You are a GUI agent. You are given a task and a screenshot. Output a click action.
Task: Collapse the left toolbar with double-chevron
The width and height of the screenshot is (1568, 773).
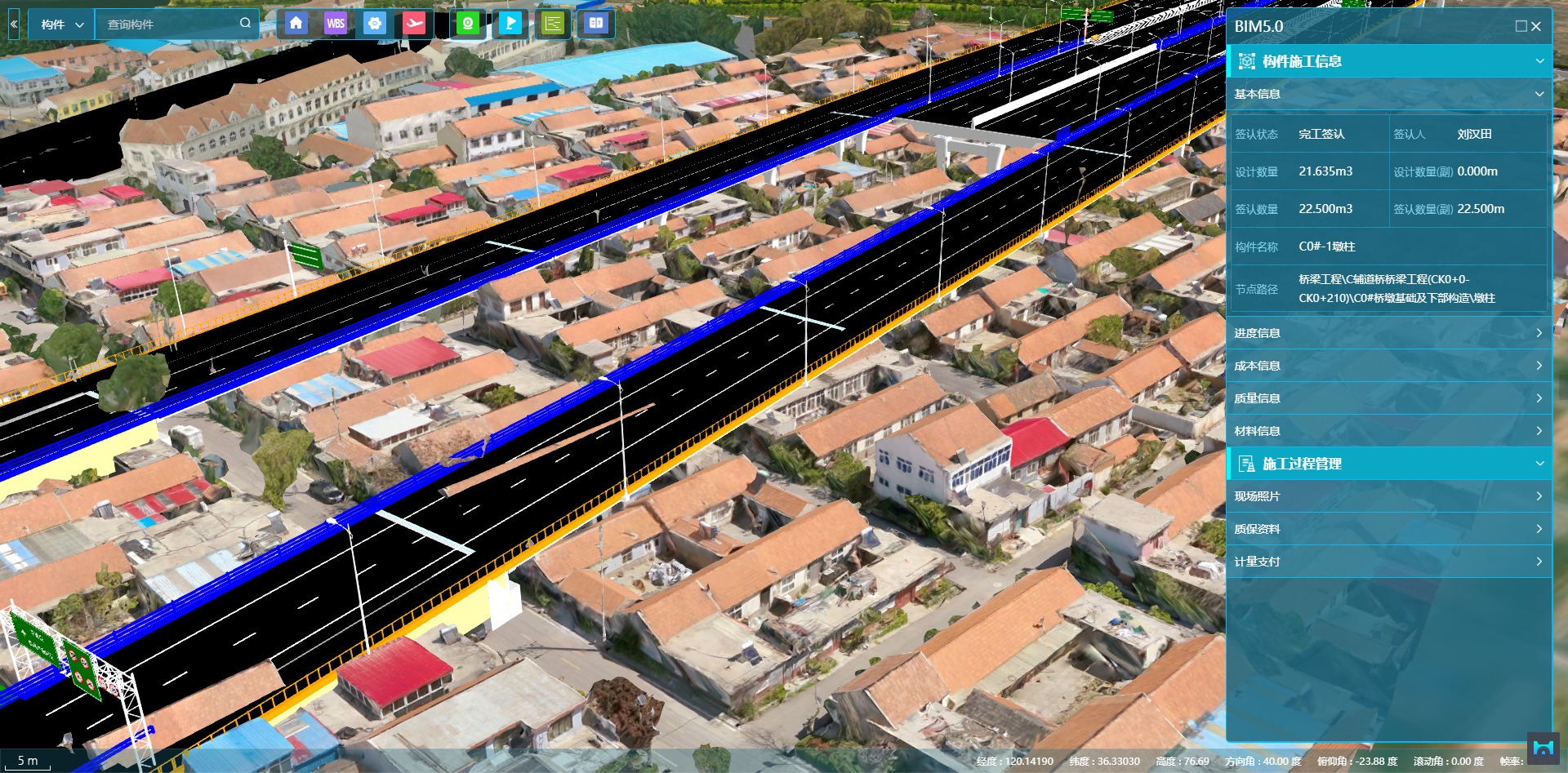14,24
